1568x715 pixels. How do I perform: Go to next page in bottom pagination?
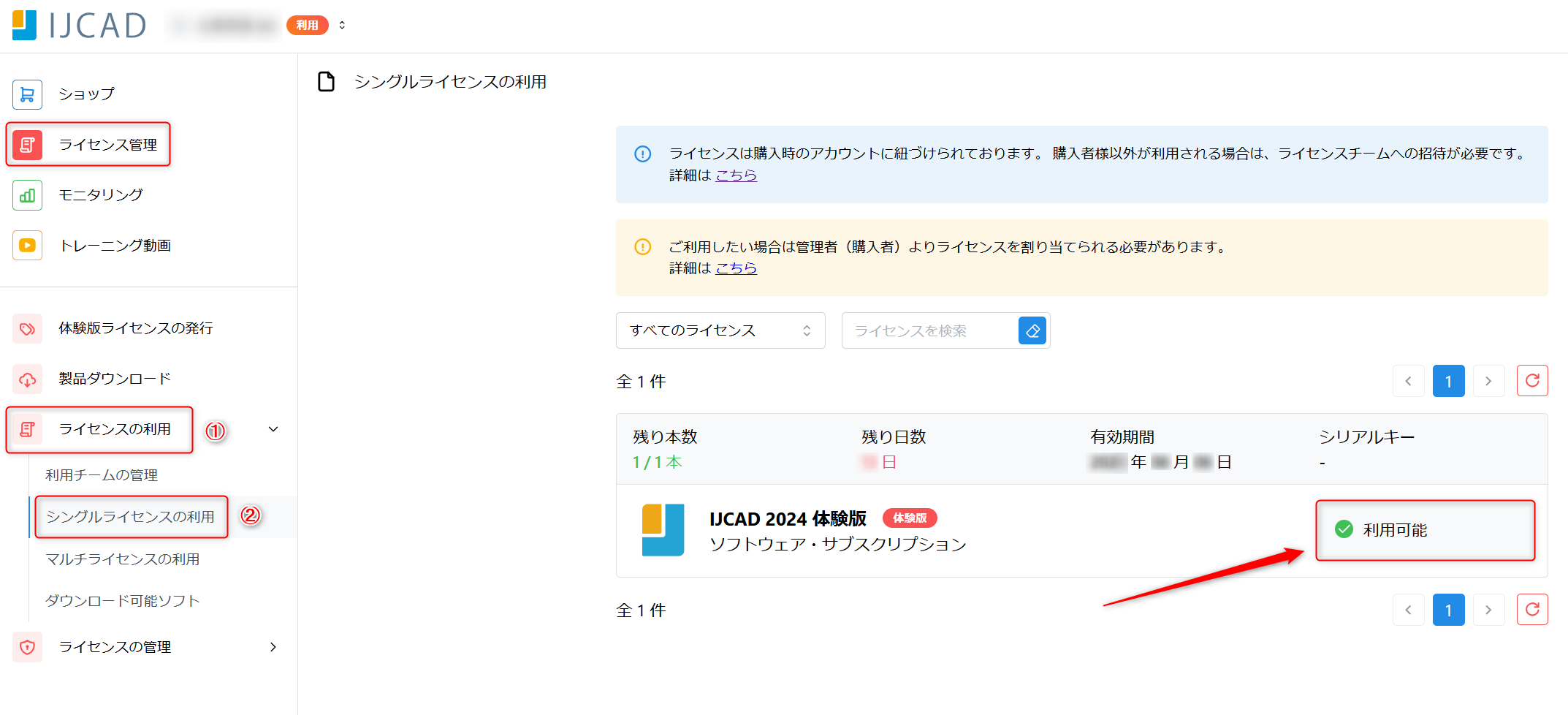click(1488, 610)
